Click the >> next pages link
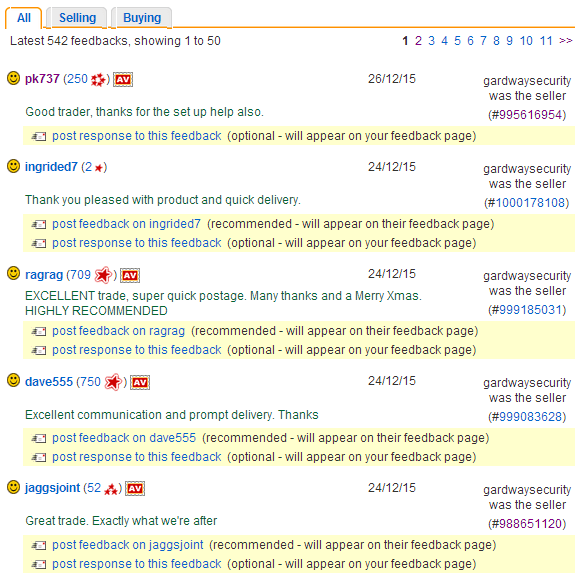Viewport: 578px width, 581px height. [565, 41]
